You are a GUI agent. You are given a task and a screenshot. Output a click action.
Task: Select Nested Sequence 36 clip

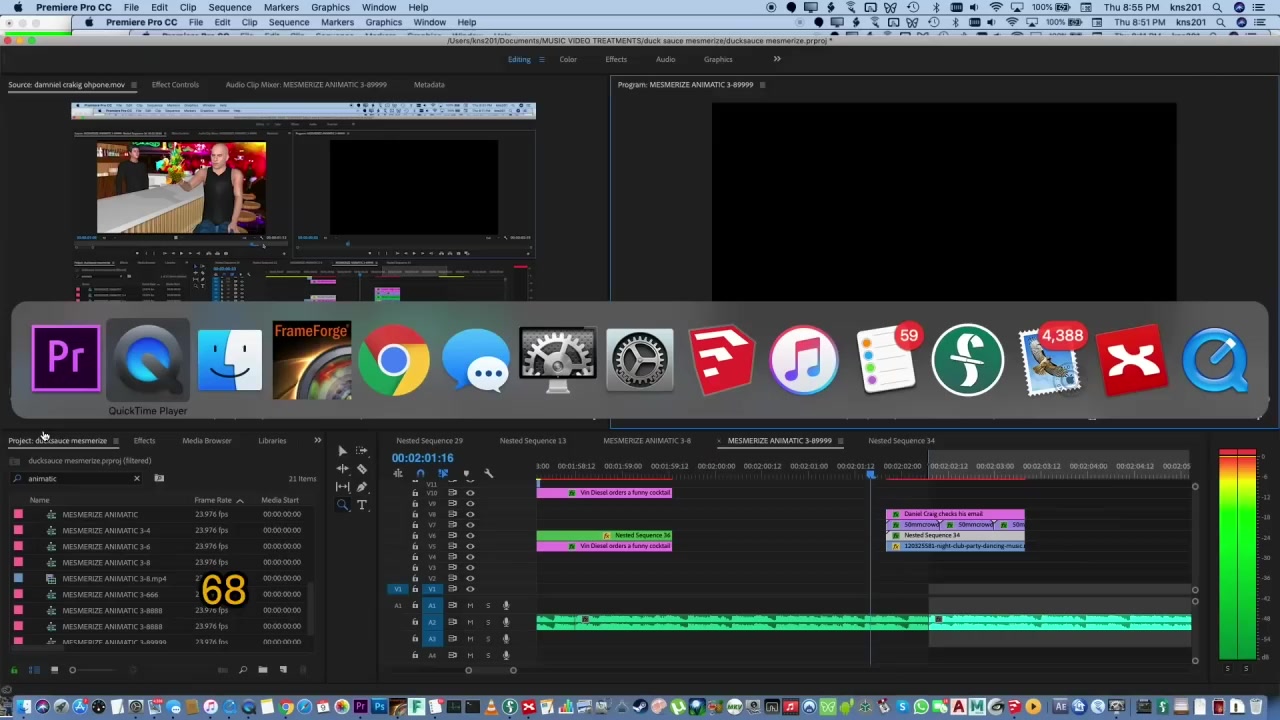coord(604,535)
